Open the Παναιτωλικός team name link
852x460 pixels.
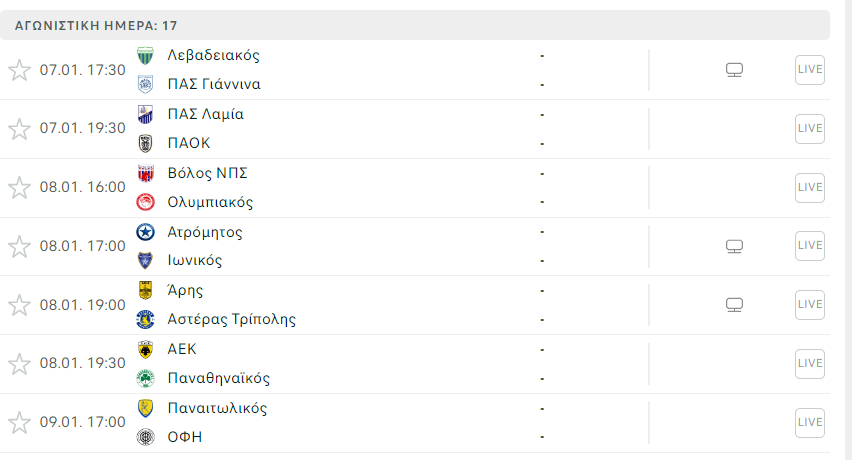(x=217, y=408)
